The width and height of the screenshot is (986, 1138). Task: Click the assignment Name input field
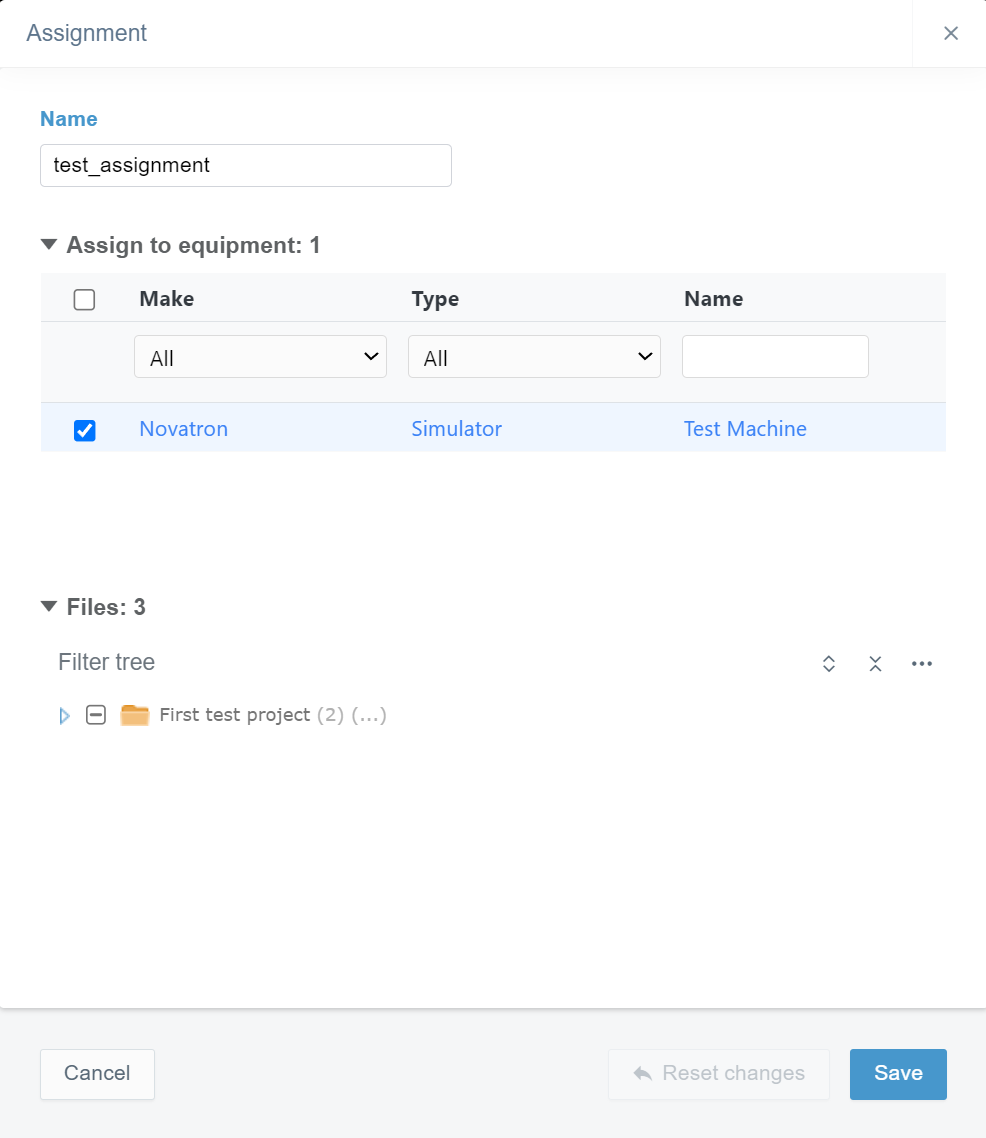pos(245,165)
